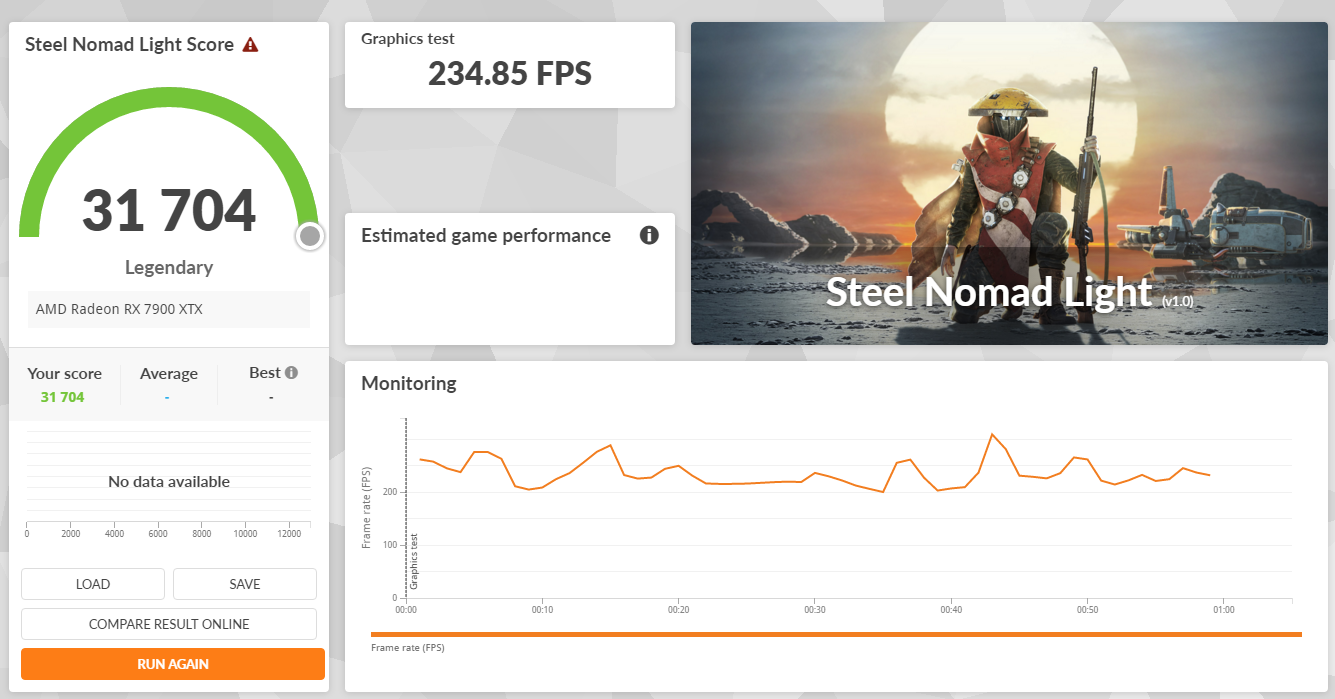Click the SAVE button
This screenshot has width=1335, height=699.
point(244,584)
